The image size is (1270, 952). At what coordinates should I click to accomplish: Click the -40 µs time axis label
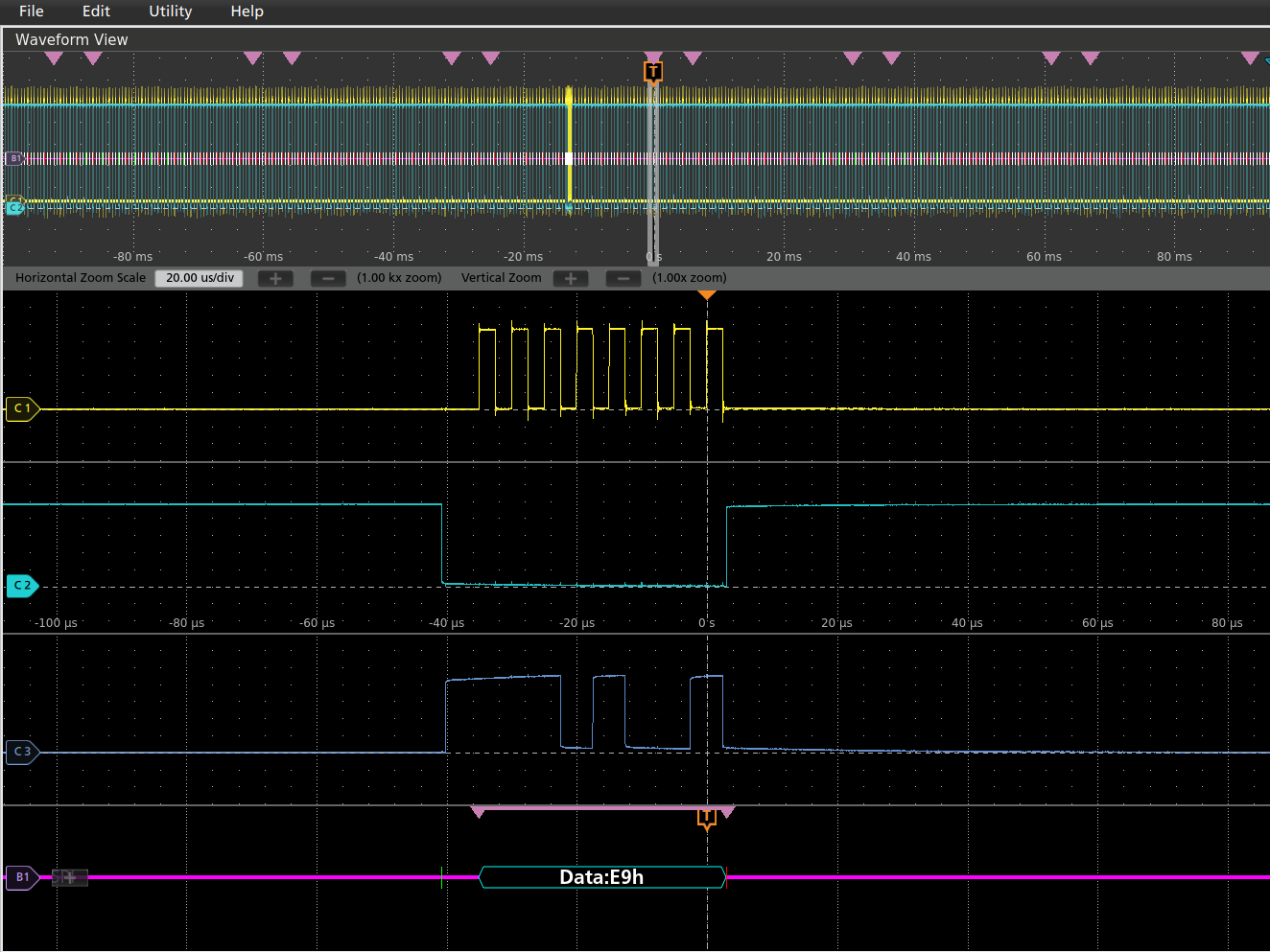point(446,623)
